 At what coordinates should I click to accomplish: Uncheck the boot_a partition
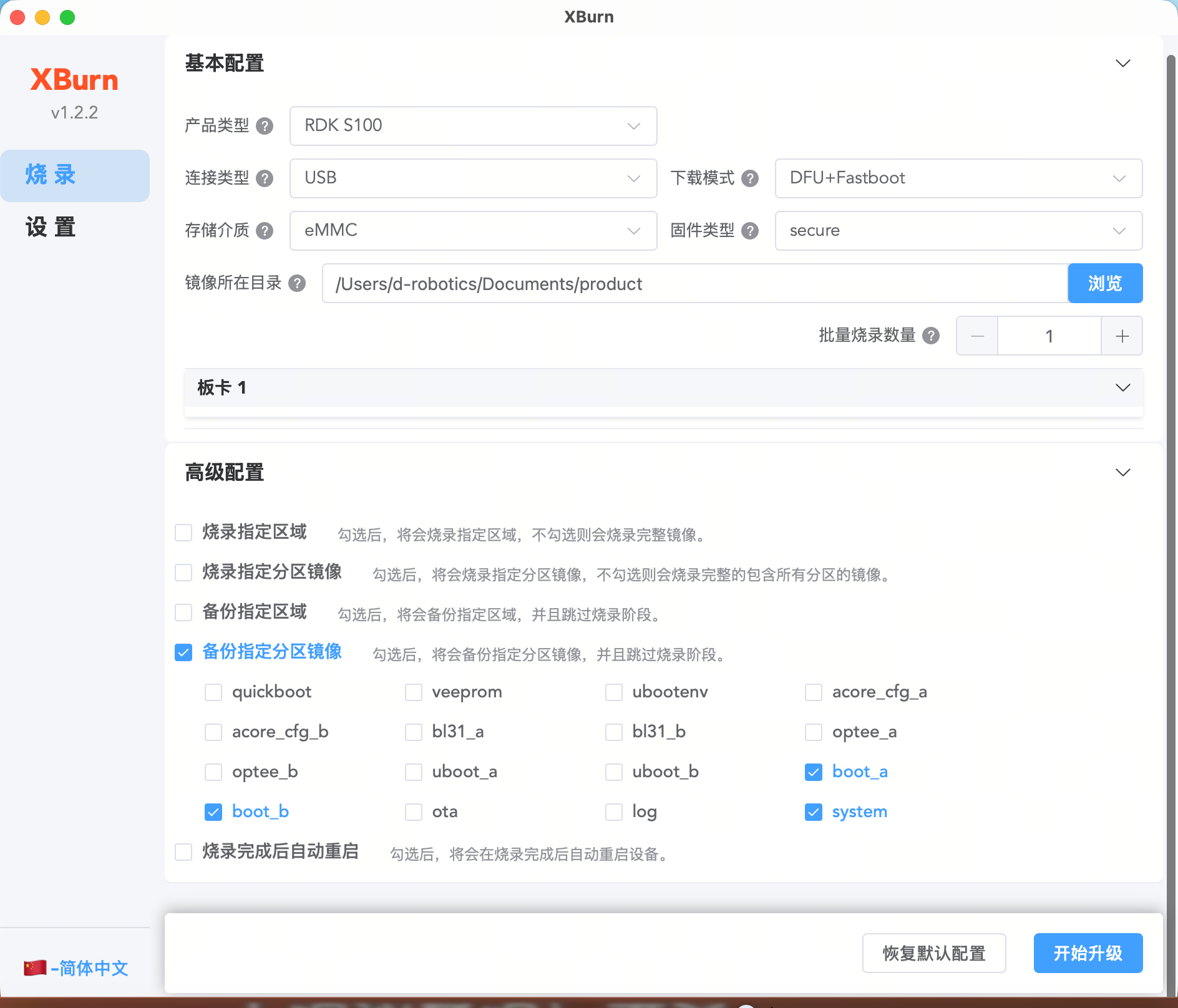[x=814, y=772]
